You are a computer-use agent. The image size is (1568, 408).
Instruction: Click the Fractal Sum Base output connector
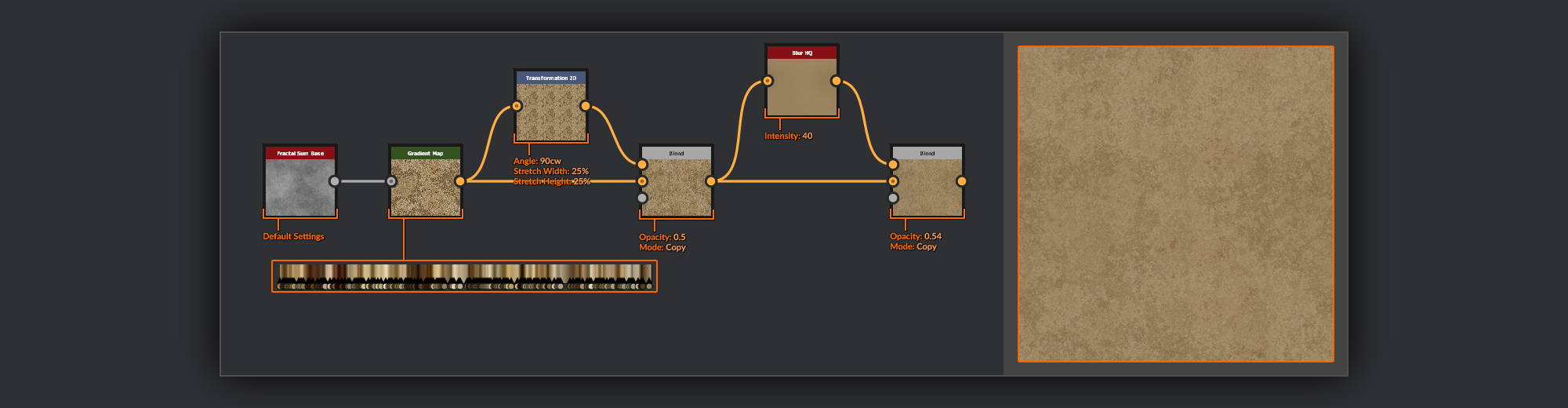335,181
